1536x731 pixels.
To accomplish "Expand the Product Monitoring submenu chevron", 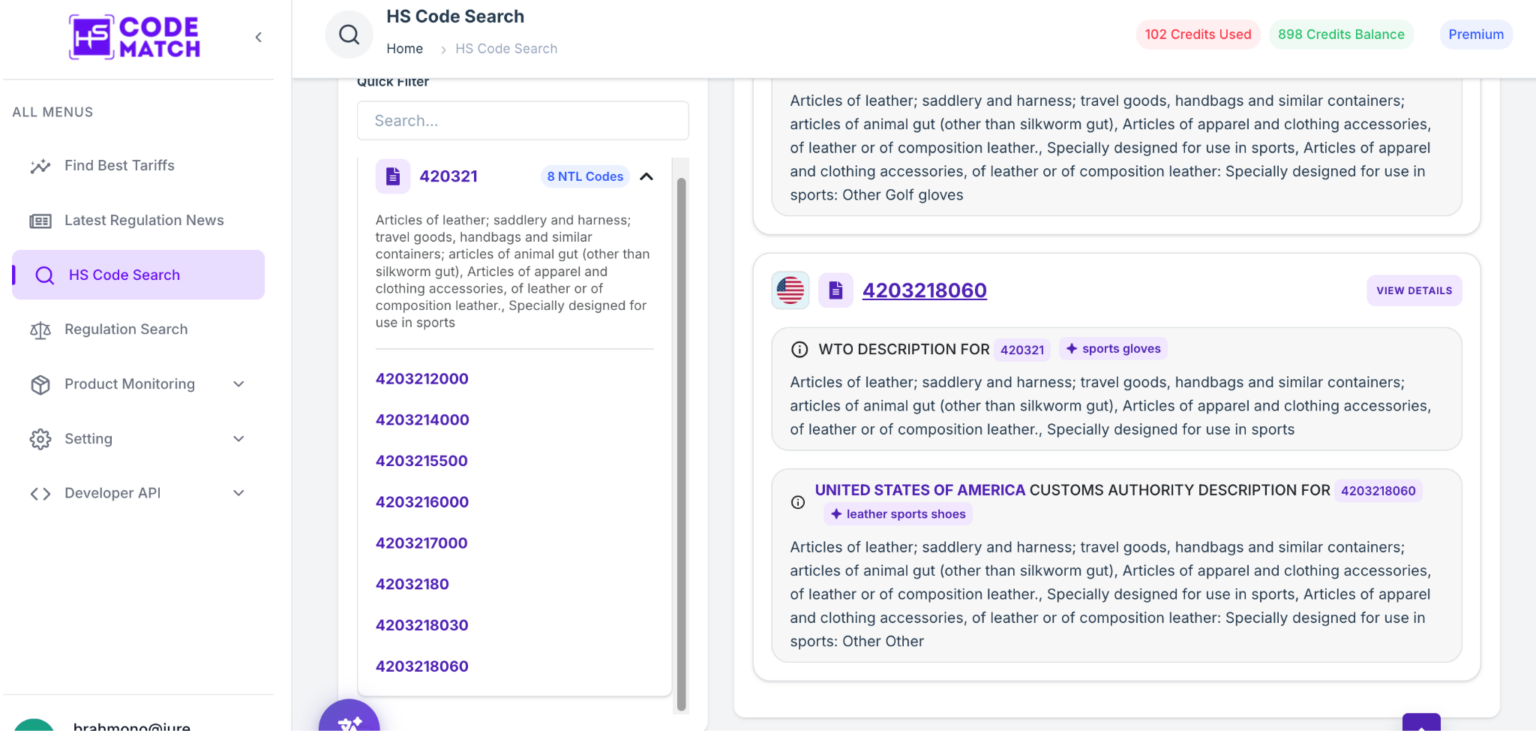I will point(238,384).
